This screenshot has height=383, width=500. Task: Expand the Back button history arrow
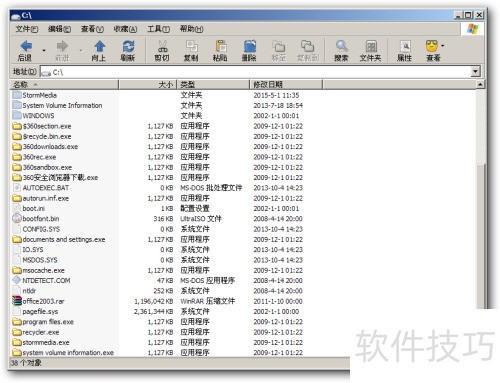click(44, 51)
